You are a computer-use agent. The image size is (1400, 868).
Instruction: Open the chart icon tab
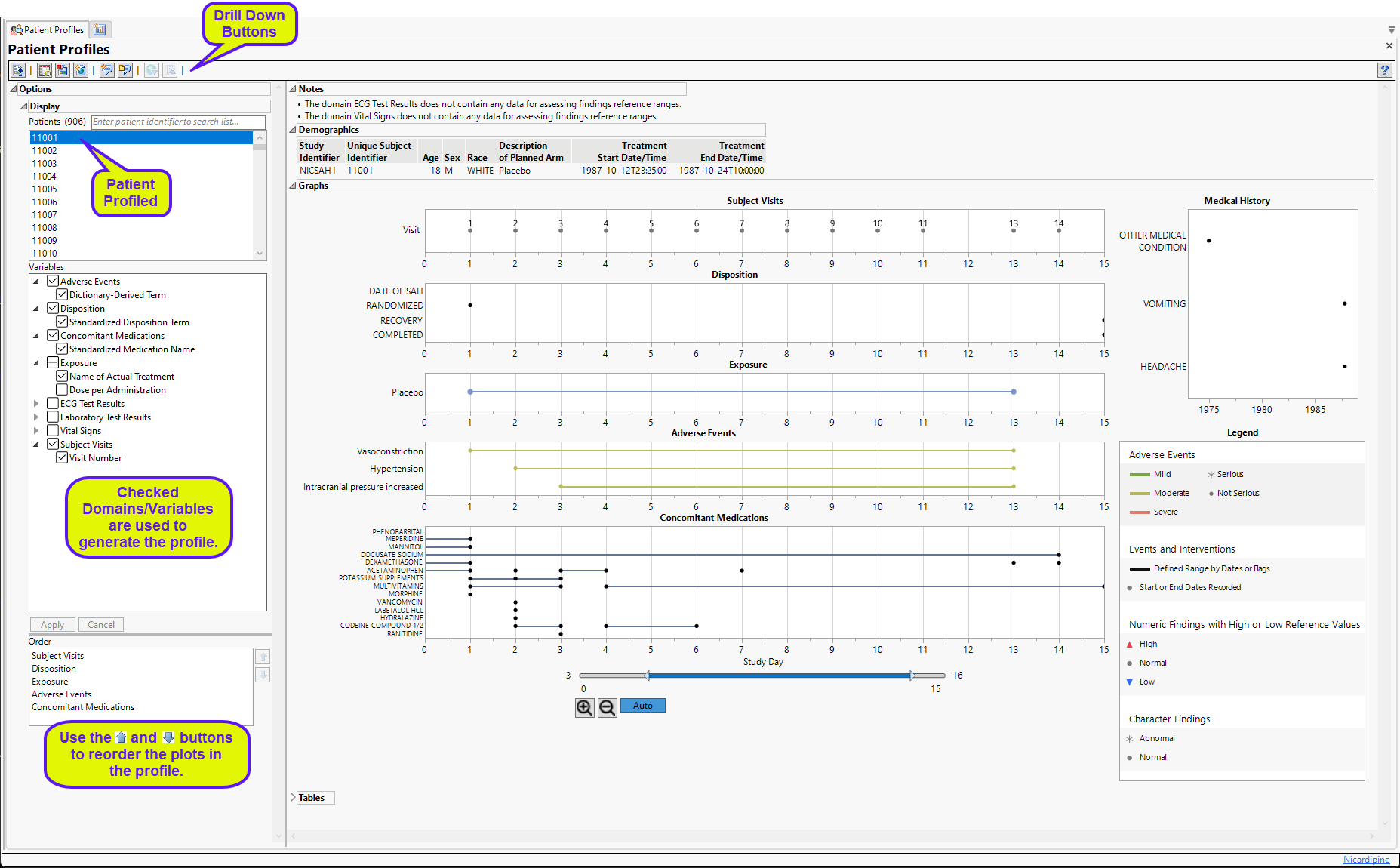pyautogui.click(x=100, y=30)
